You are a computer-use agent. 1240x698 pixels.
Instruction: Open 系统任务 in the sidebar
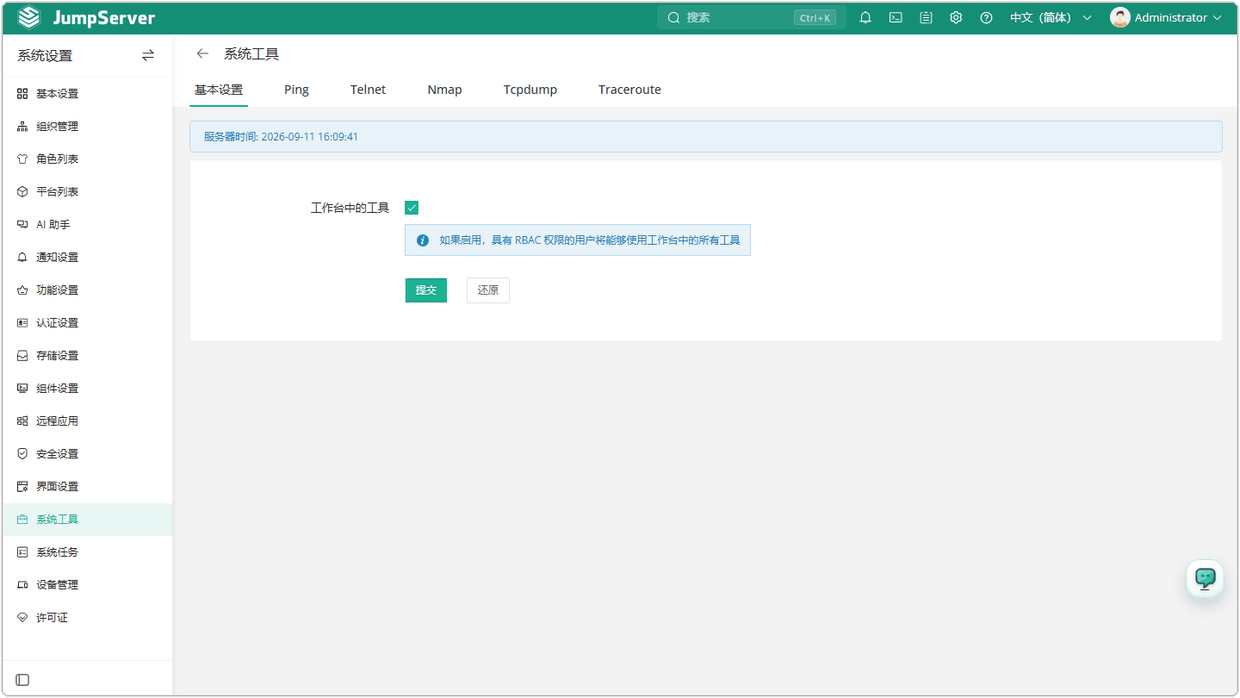[87, 552]
